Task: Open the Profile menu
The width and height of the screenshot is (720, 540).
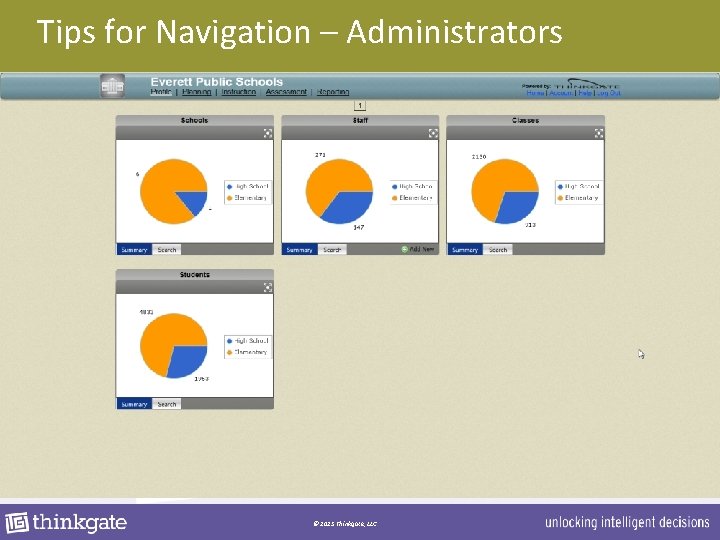Action: coord(161,92)
